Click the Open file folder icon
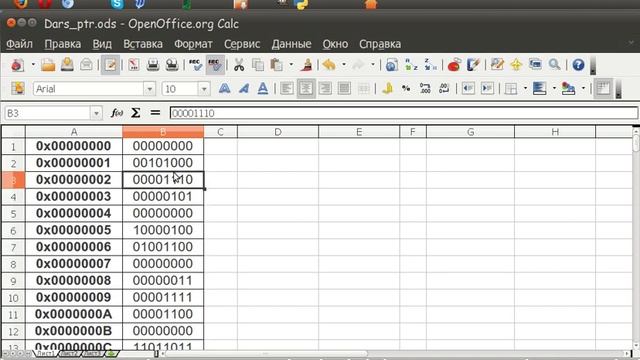Screen dimensions: 640x360 (x=48, y=65)
